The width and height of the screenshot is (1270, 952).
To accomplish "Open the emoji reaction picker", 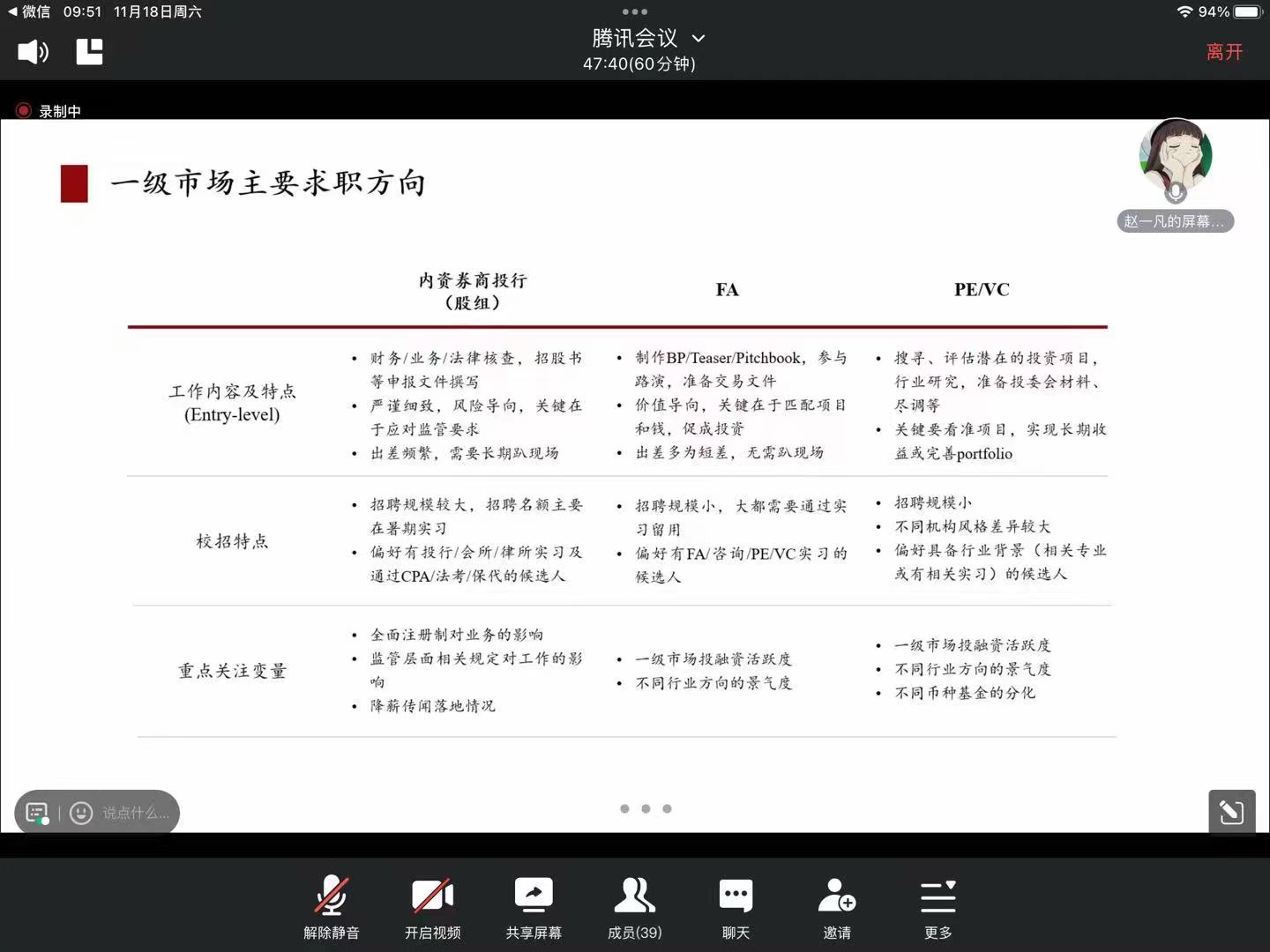I will pyautogui.click(x=81, y=813).
